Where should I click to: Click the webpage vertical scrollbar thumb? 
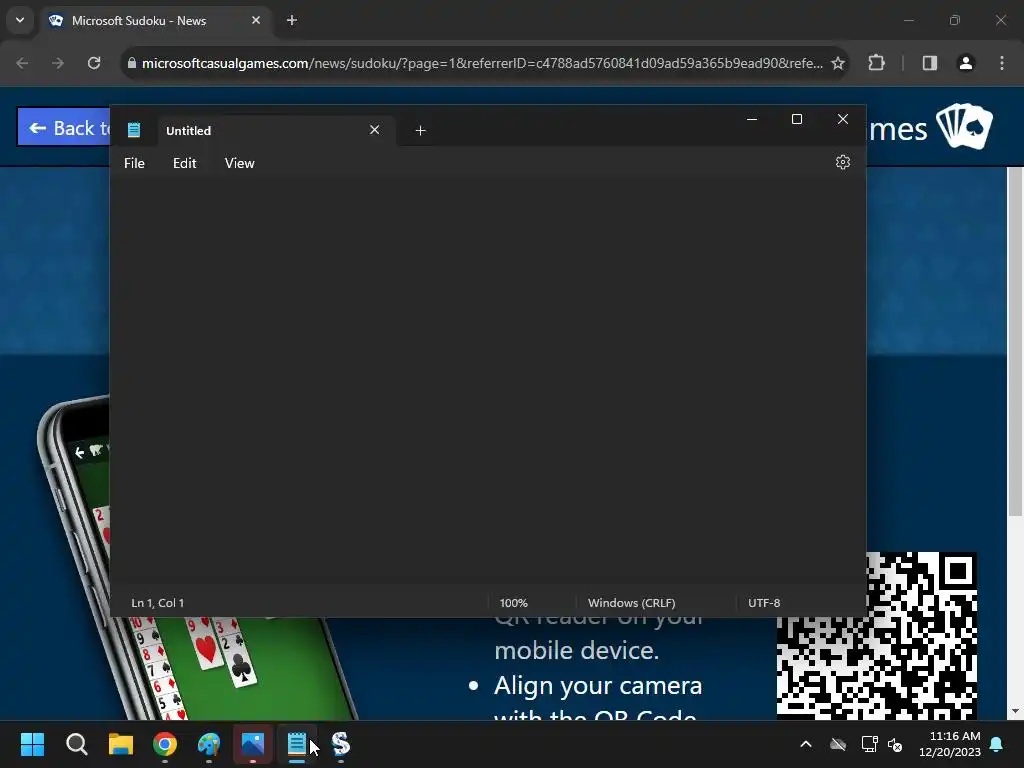click(x=1015, y=342)
